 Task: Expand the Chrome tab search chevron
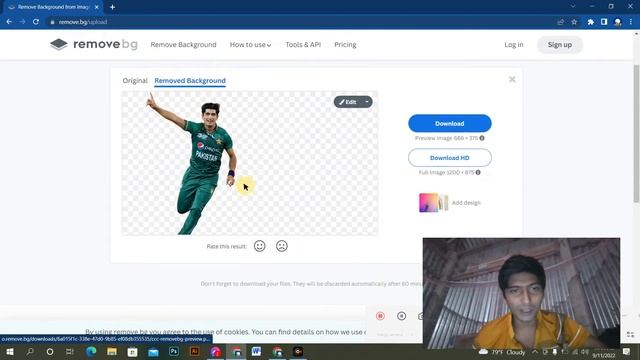573,7
